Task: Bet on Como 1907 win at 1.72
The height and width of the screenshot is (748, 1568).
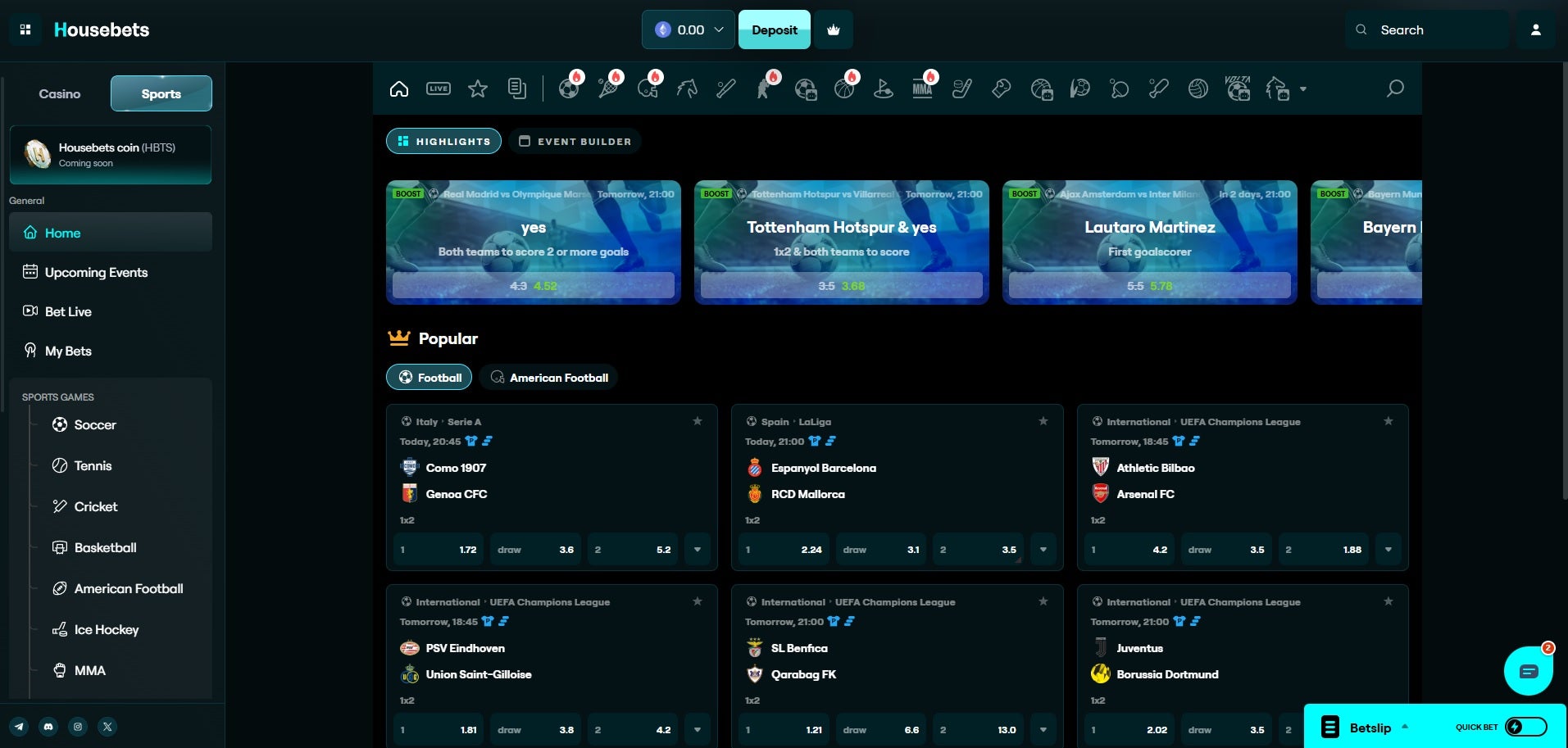Action: tap(439, 550)
